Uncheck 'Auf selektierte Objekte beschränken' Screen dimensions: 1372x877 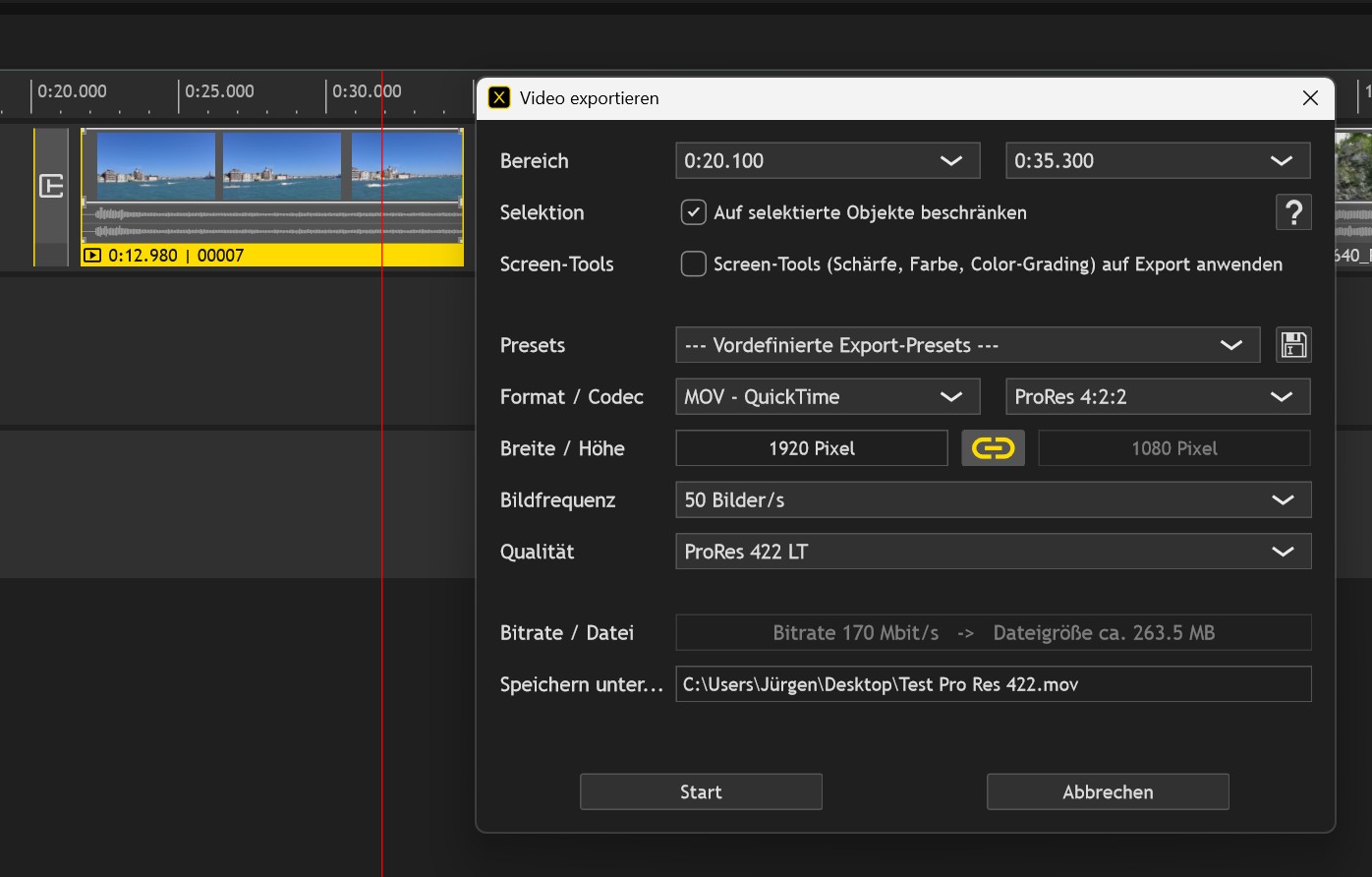click(694, 212)
